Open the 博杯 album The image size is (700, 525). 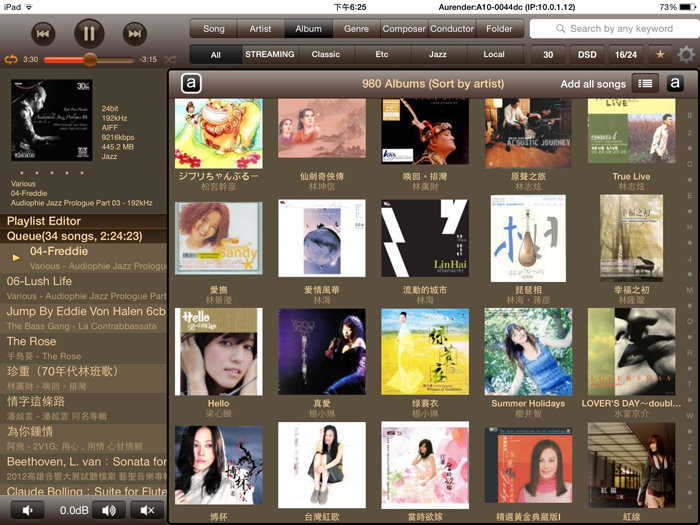219,465
